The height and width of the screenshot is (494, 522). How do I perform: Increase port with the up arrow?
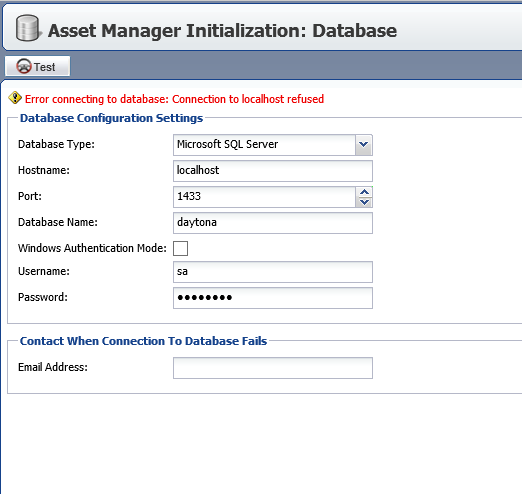364,192
